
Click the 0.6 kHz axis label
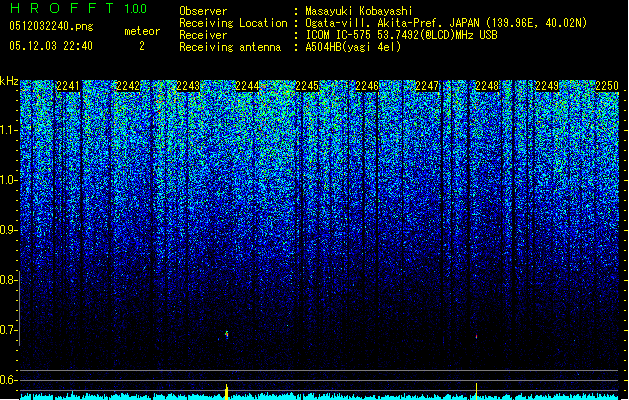[x=9, y=380]
